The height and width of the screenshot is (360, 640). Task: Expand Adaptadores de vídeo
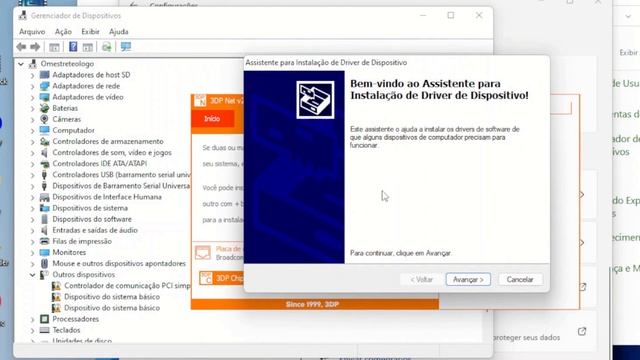pyautogui.click(x=33, y=97)
